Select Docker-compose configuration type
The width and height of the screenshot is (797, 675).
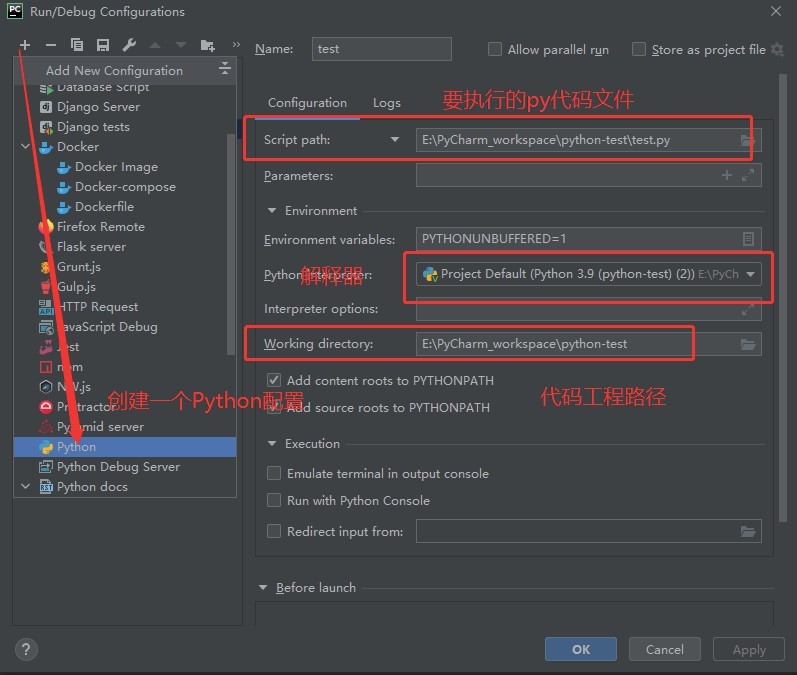click(x=125, y=187)
